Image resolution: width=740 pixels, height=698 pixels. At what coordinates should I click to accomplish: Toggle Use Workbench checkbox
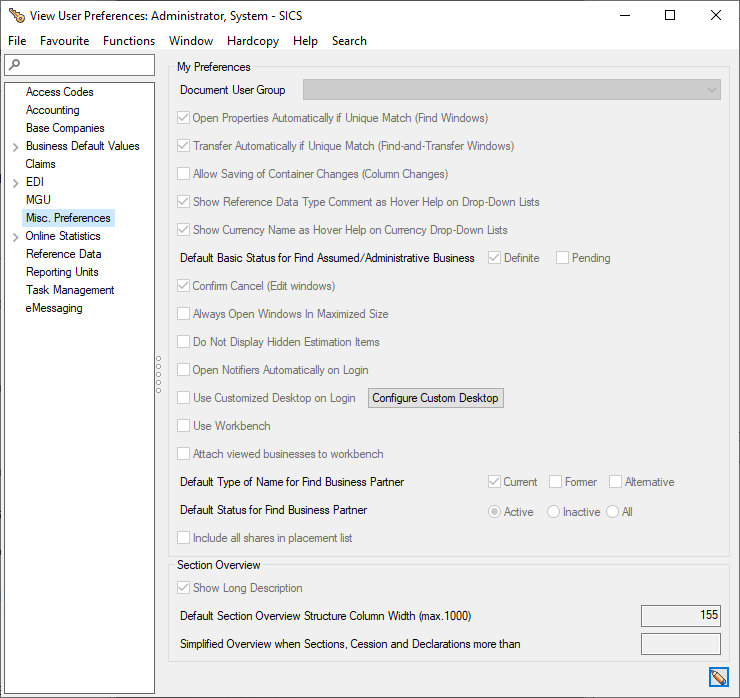(x=183, y=426)
